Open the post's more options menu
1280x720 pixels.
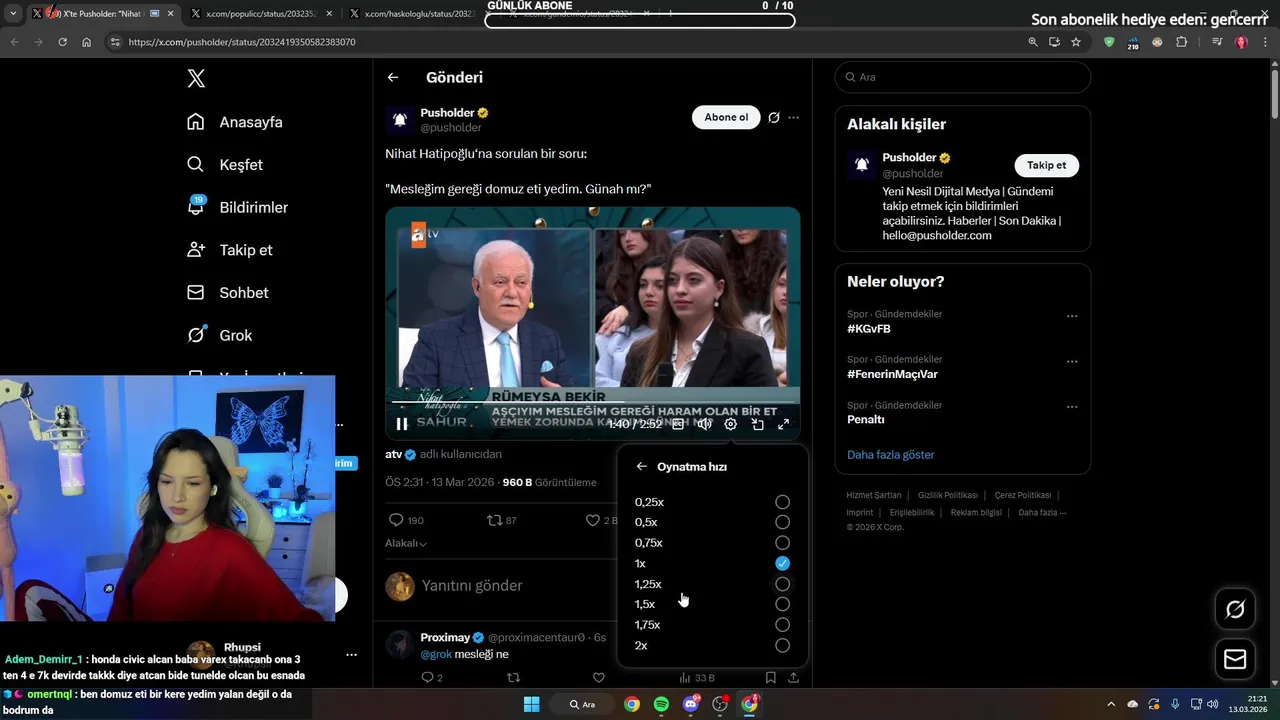pyautogui.click(x=793, y=118)
